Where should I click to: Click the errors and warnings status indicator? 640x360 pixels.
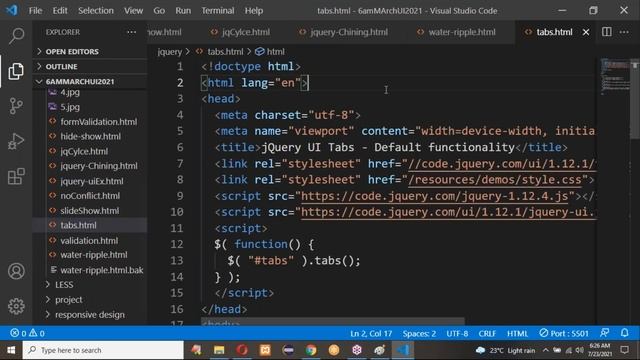pyautogui.click(x=27, y=333)
